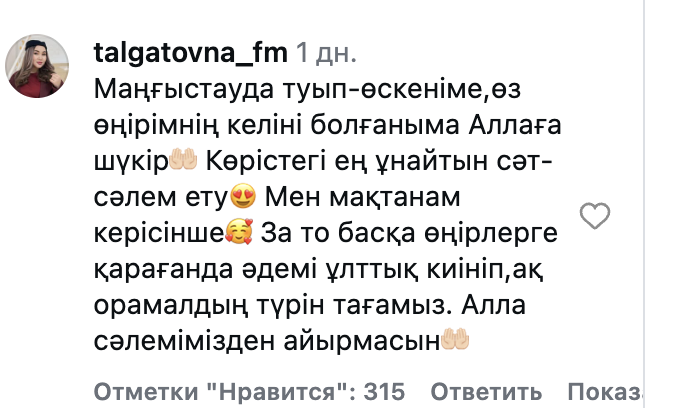View the "Нравится": 315 likes list
694x408 pixels.
click(240, 390)
